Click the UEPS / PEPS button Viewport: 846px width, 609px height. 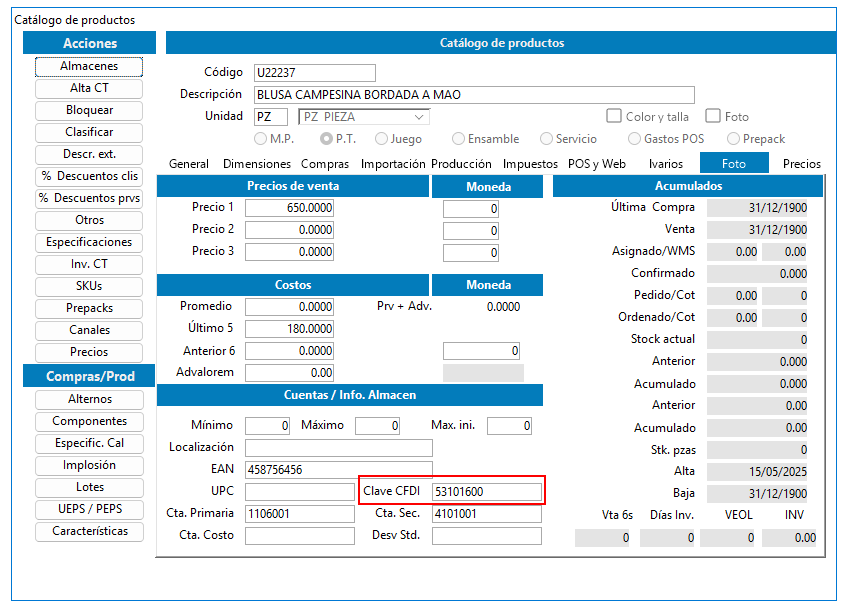click(89, 509)
